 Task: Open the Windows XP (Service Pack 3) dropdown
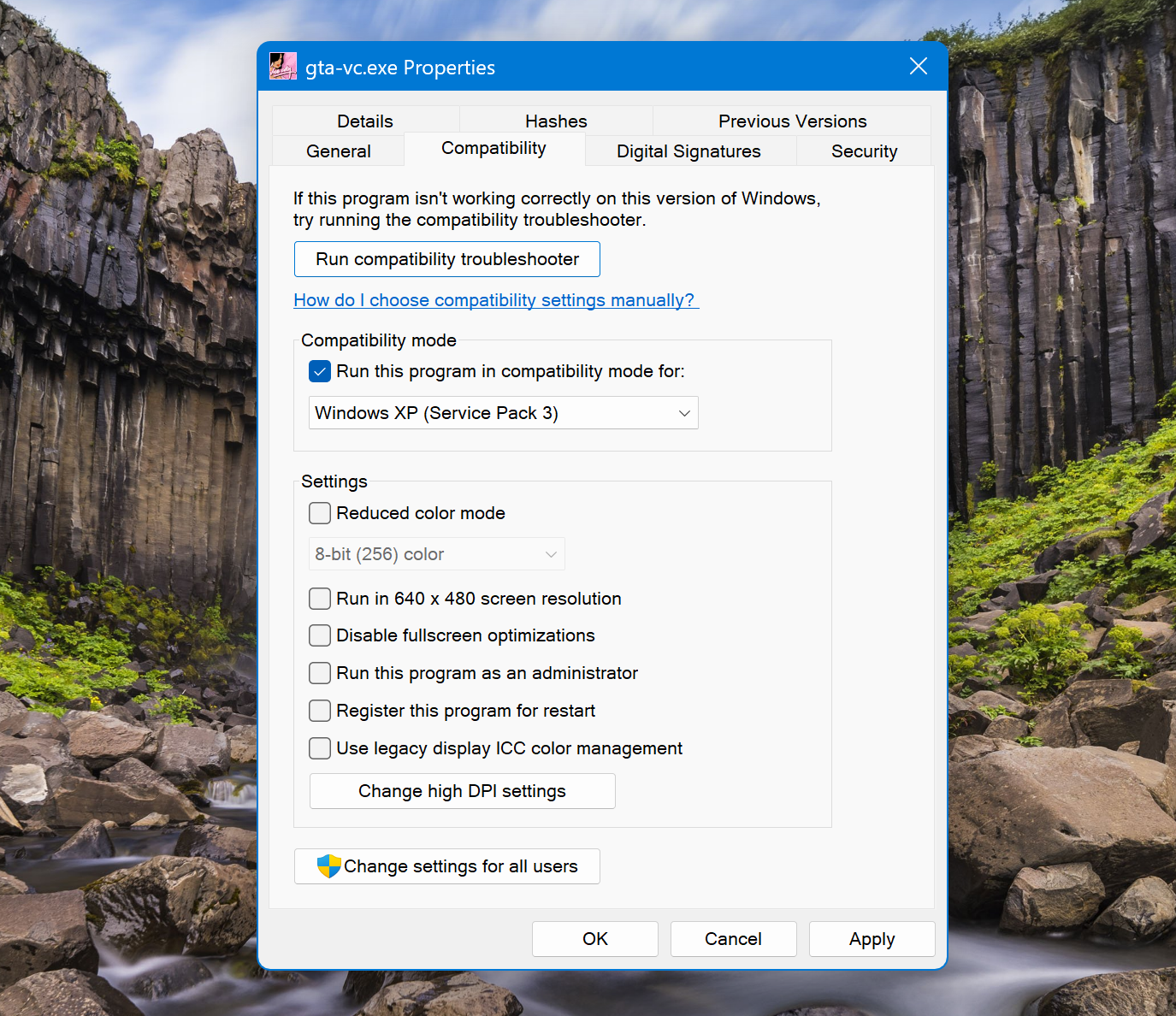click(x=504, y=413)
